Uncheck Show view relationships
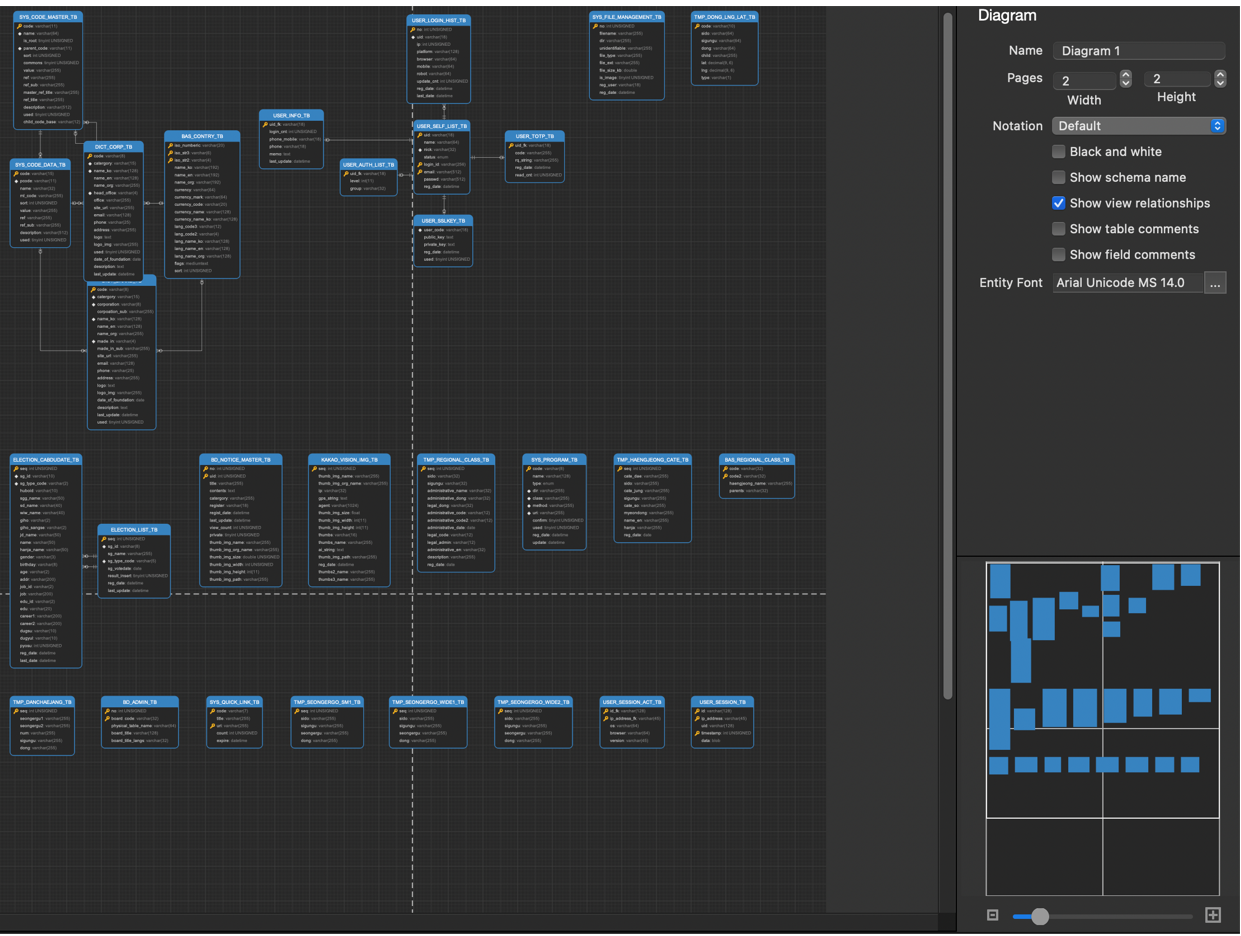1241x936 pixels. point(1058,203)
